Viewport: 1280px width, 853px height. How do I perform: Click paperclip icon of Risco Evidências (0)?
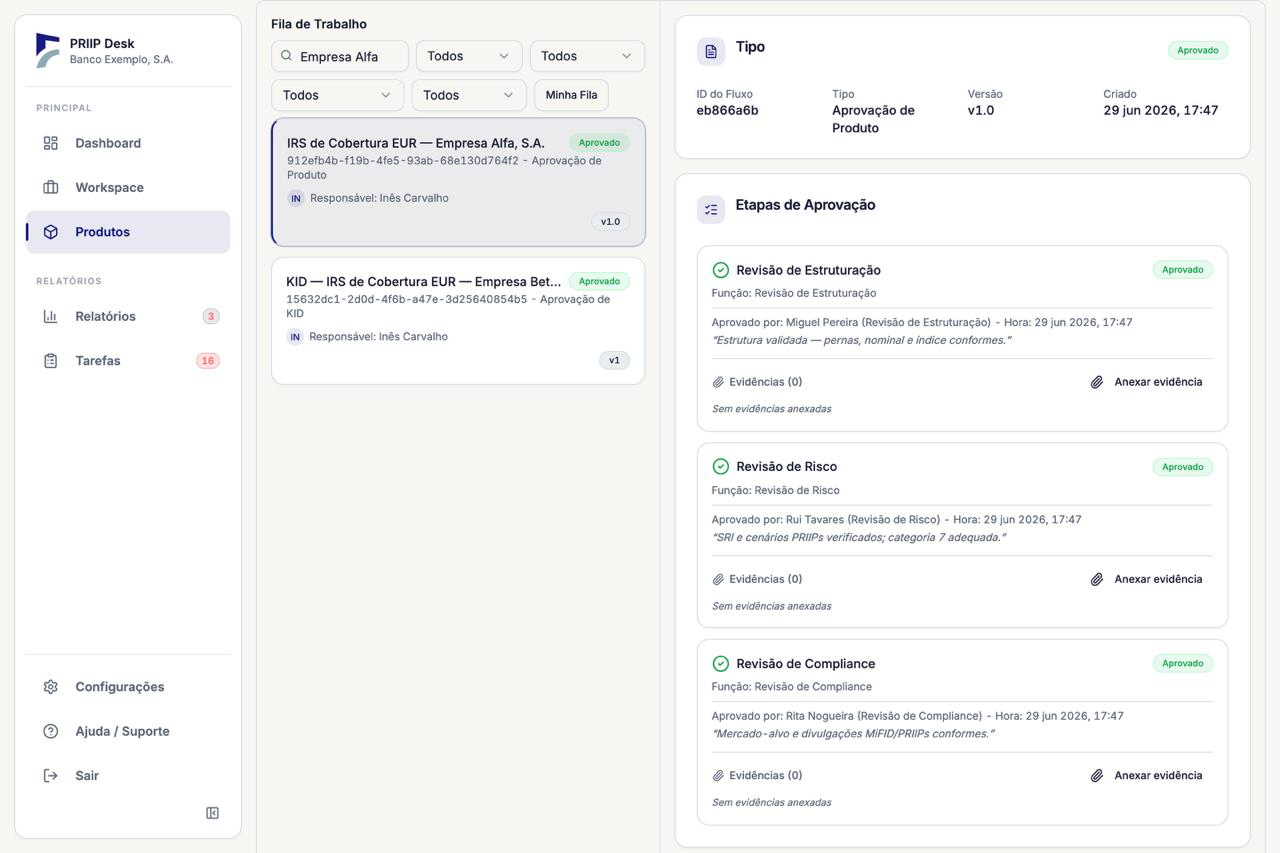718,579
